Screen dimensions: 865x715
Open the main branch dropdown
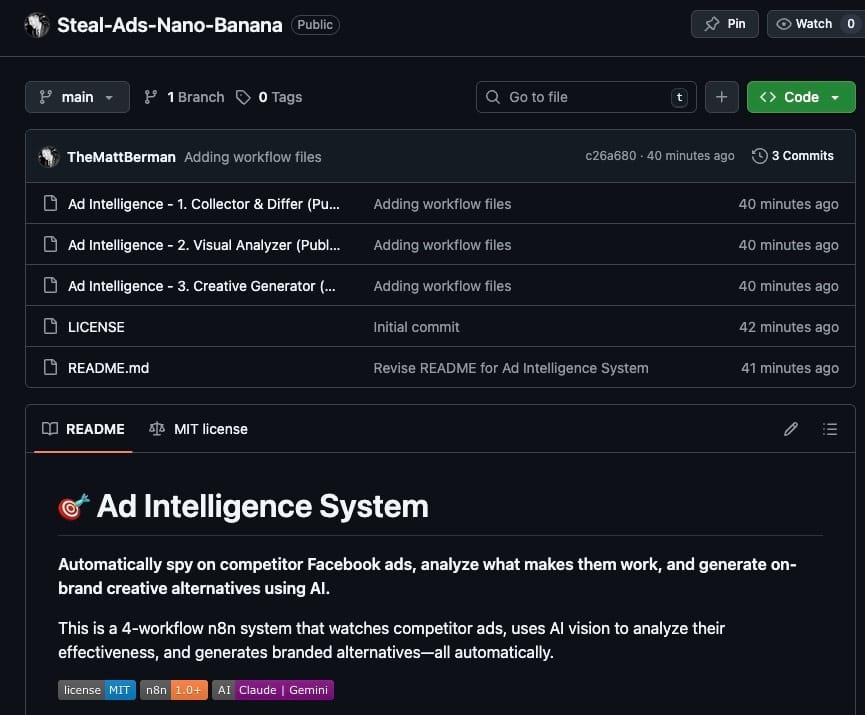tap(77, 97)
